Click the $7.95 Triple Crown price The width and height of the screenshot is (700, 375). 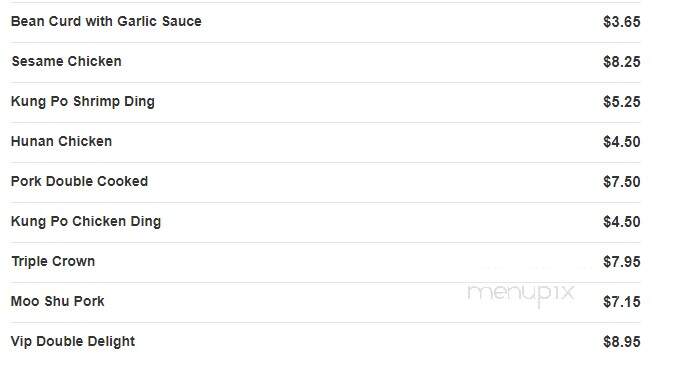coord(621,262)
